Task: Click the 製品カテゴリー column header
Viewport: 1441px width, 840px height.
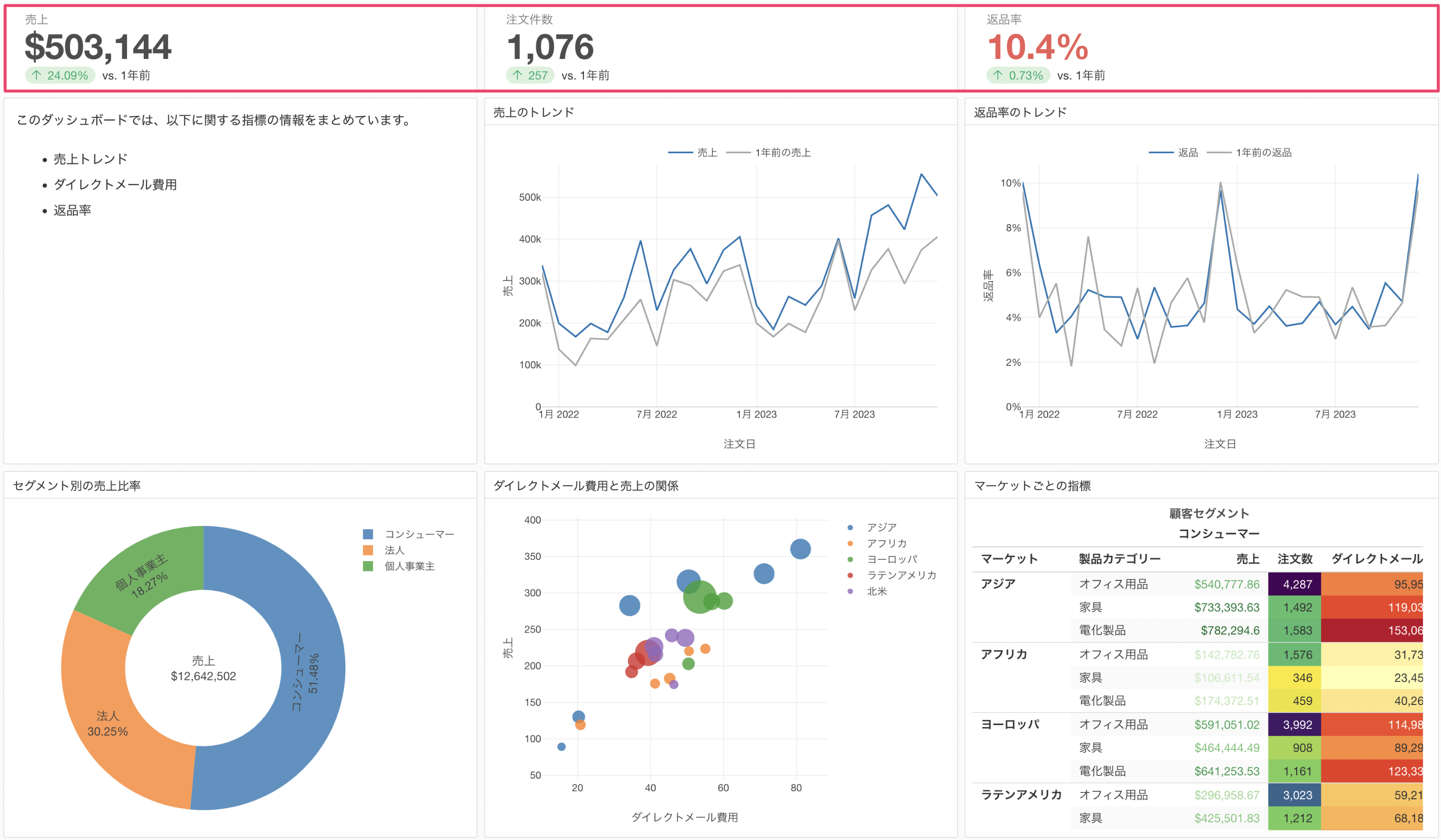Action: [1119, 559]
